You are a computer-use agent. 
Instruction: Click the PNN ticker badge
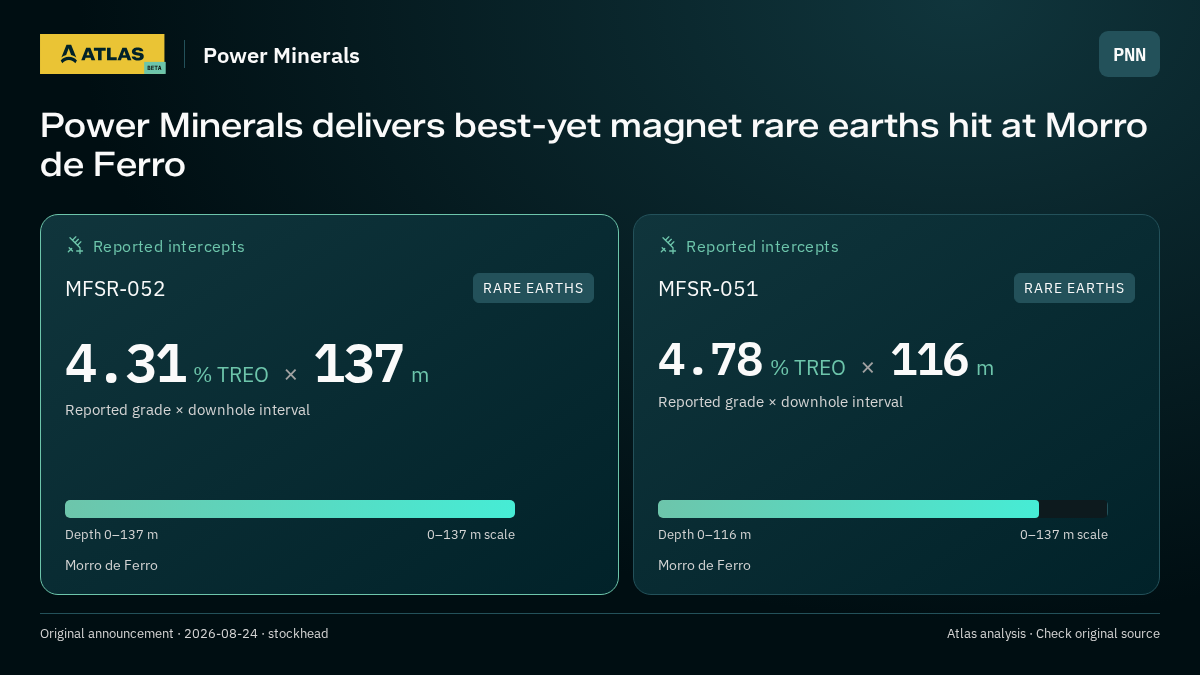tap(1129, 54)
